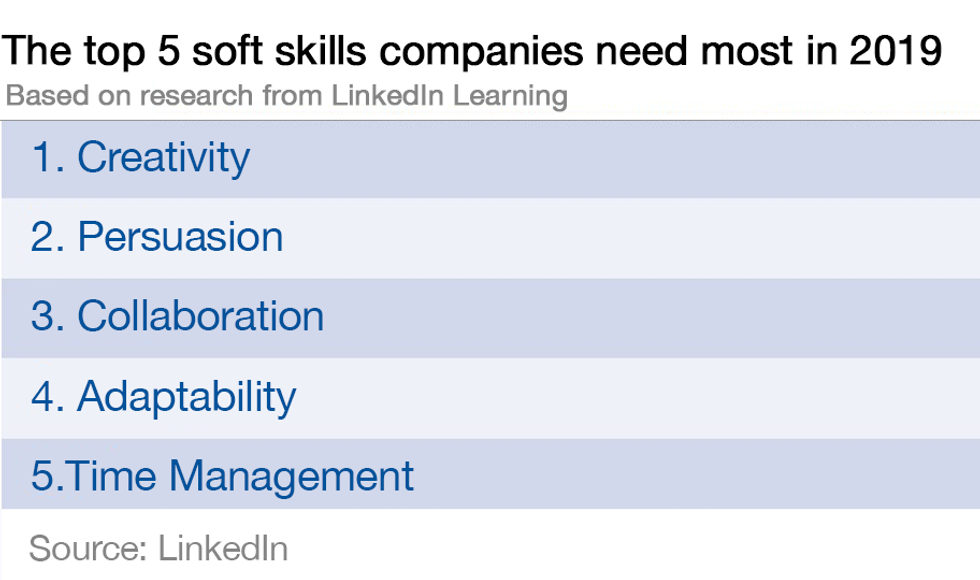
Task: Select the Persuasion row label
Action: coord(180,237)
